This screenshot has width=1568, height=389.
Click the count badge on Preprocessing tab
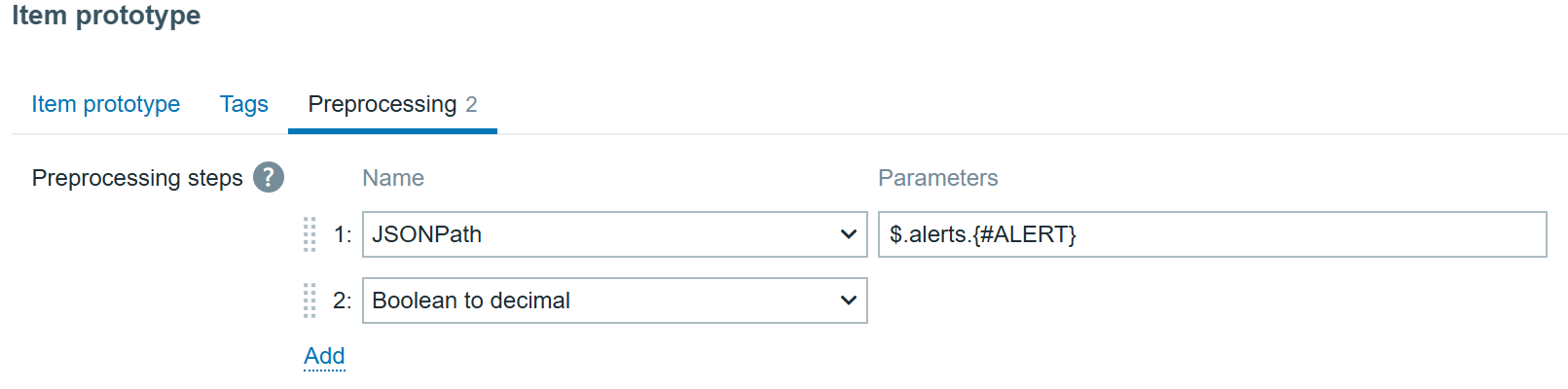pos(471,104)
